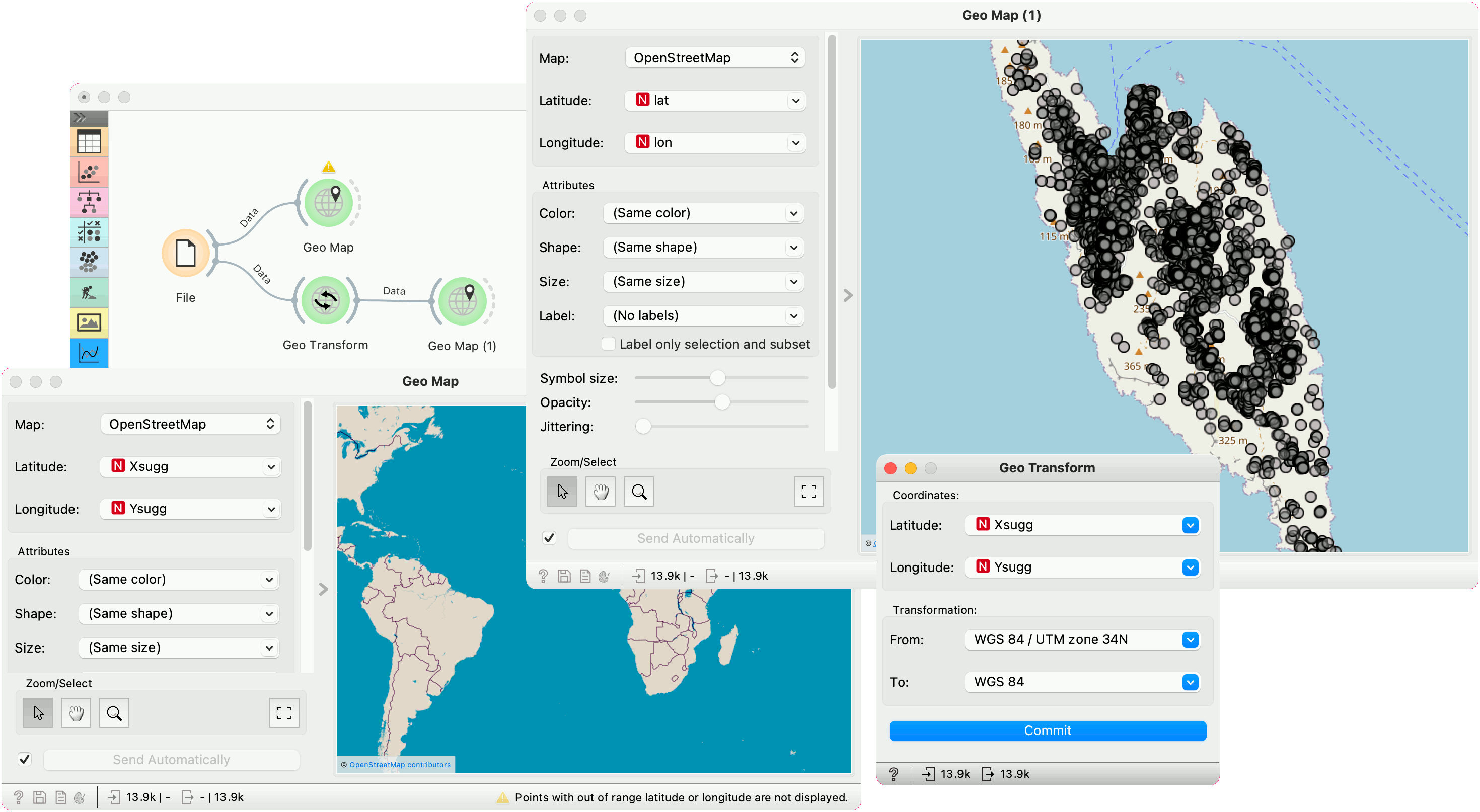Image resolution: width=1480 pixels, height=812 pixels.
Task: Open the Data Table category in sidebar
Action: click(x=89, y=142)
